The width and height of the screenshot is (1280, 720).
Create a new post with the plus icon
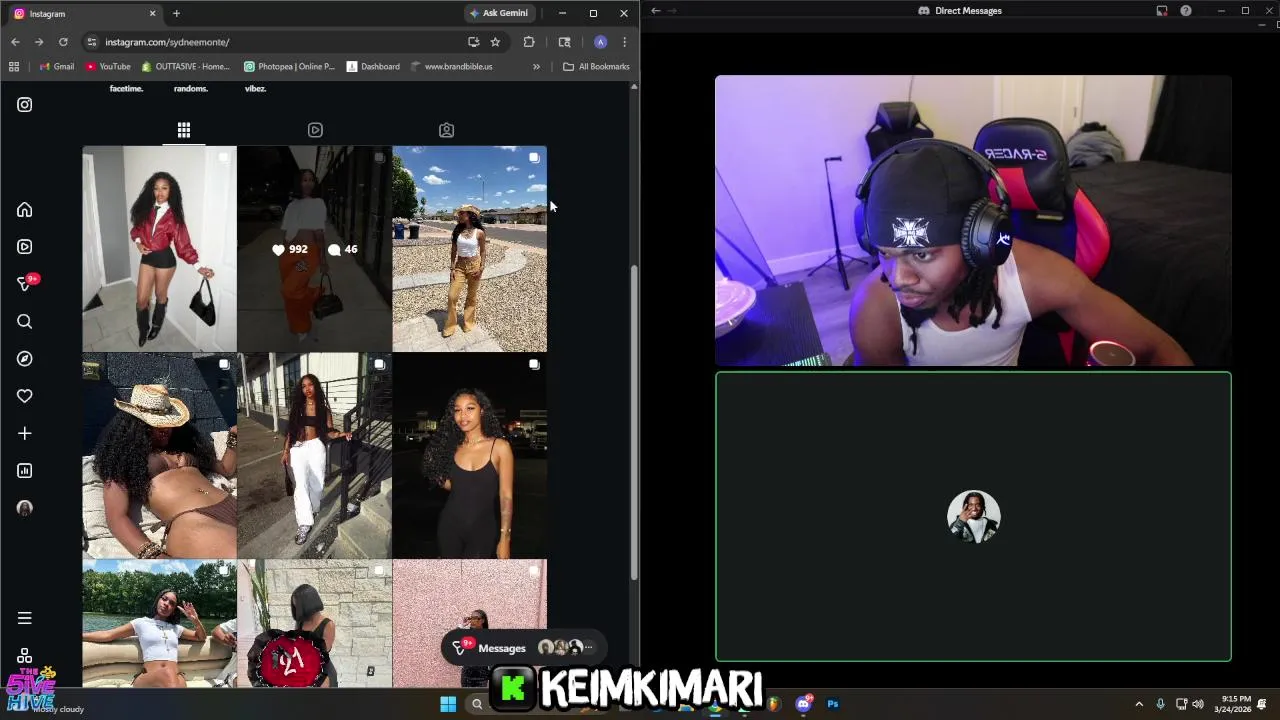(25, 433)
